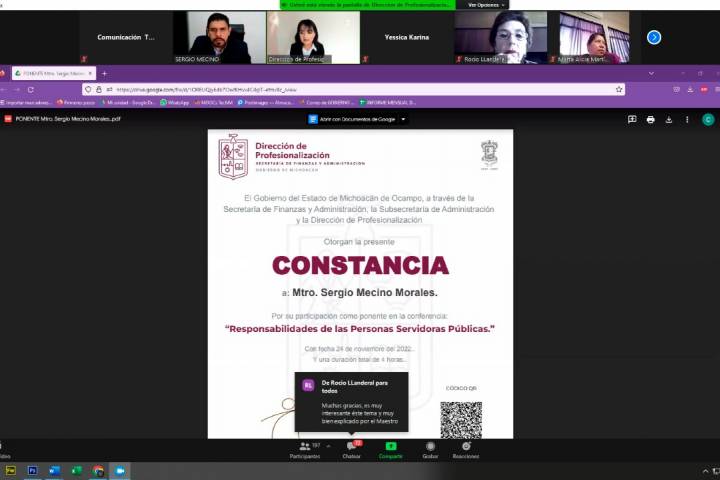Expand Abrir con Documentos de Google dropdown
Image resolution: width=720 pixels, height=480 pixels.
403,119
